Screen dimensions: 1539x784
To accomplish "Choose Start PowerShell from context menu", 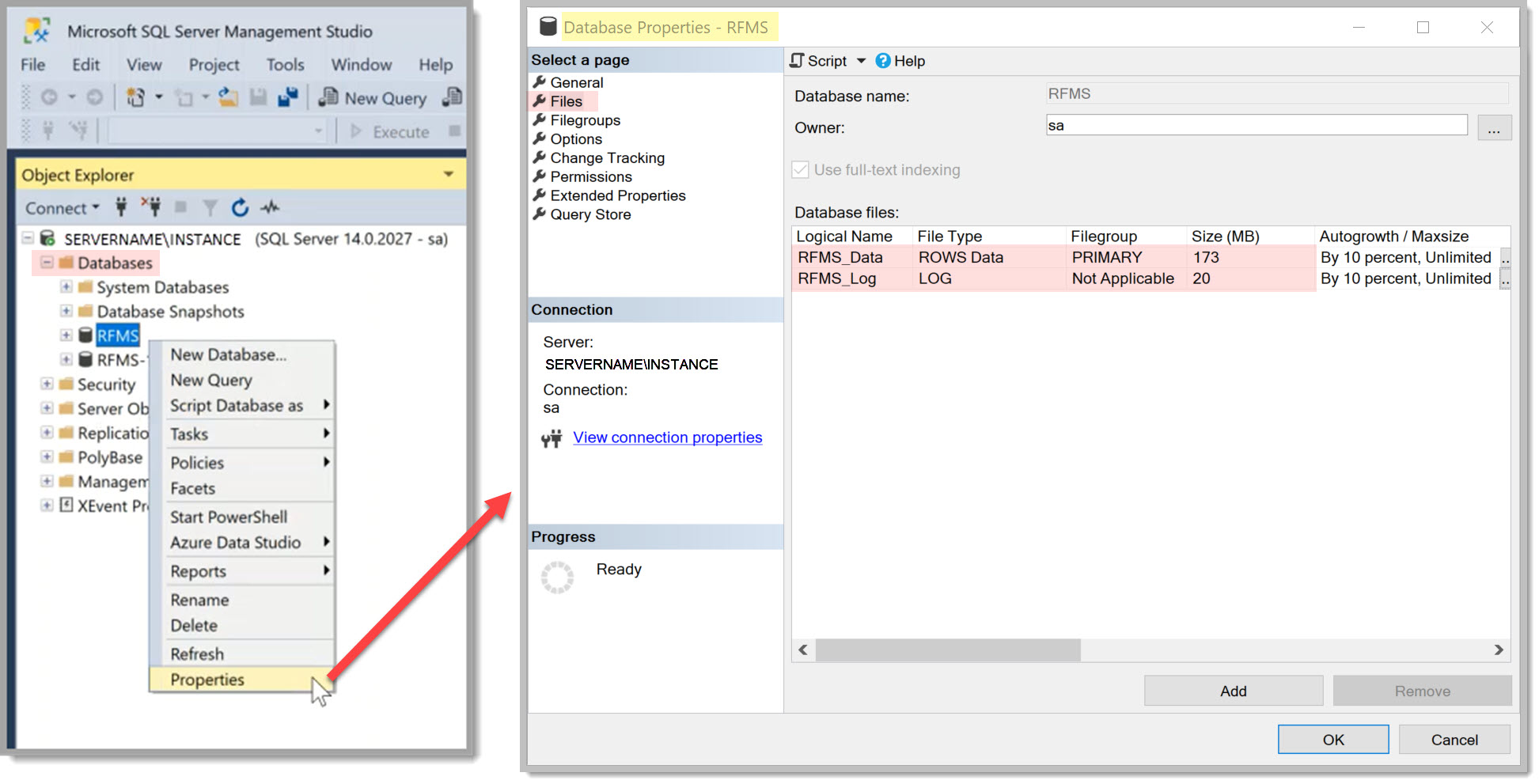I will (241, 517).
